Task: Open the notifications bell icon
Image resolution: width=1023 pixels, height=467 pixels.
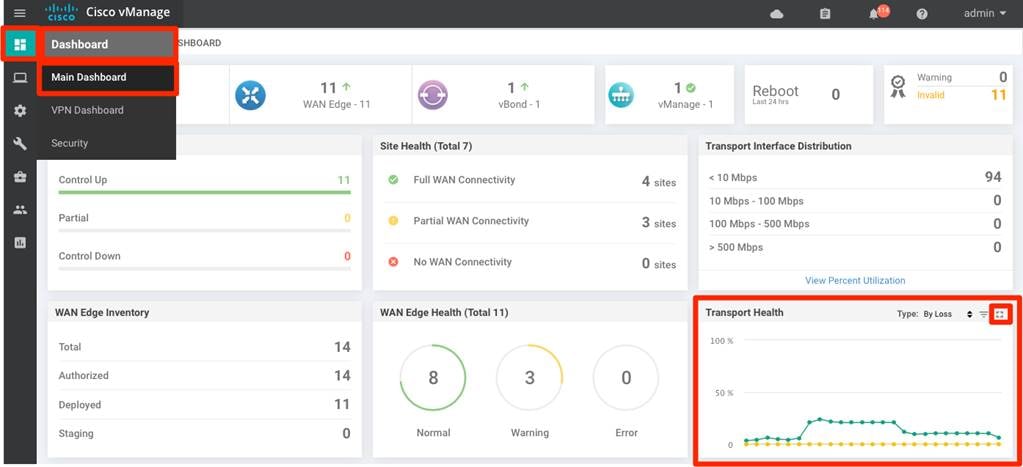Action: click(x=874, y=14)
